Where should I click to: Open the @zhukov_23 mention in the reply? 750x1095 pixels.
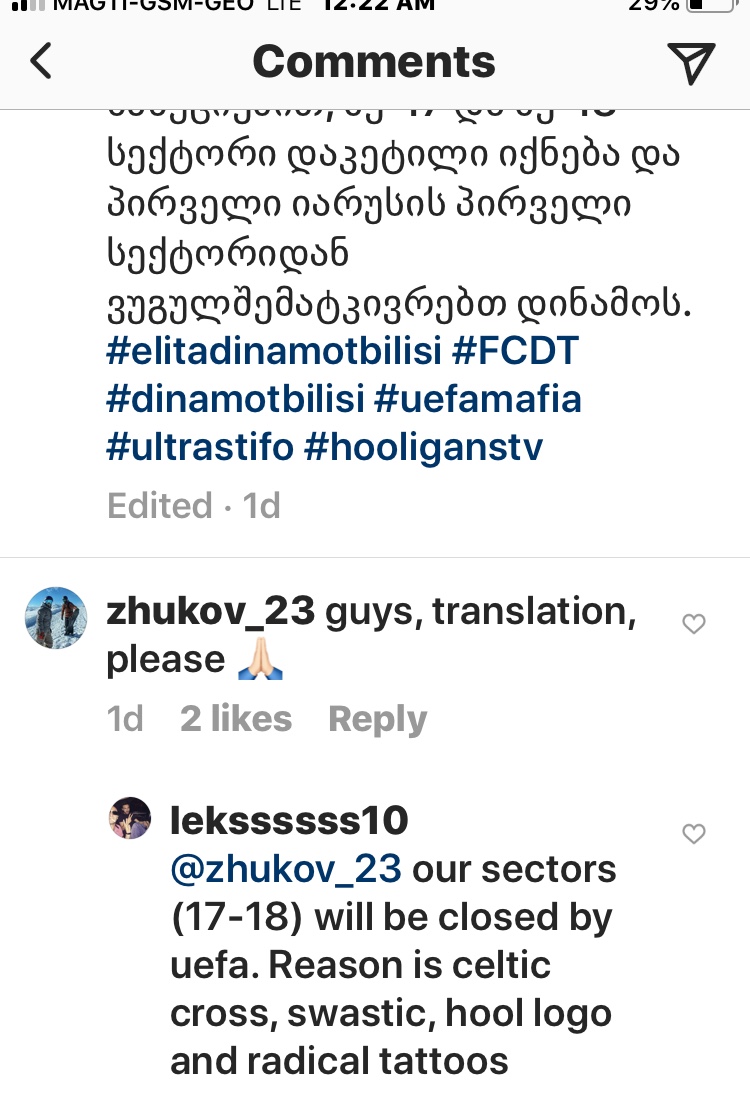tap(287, 869)
